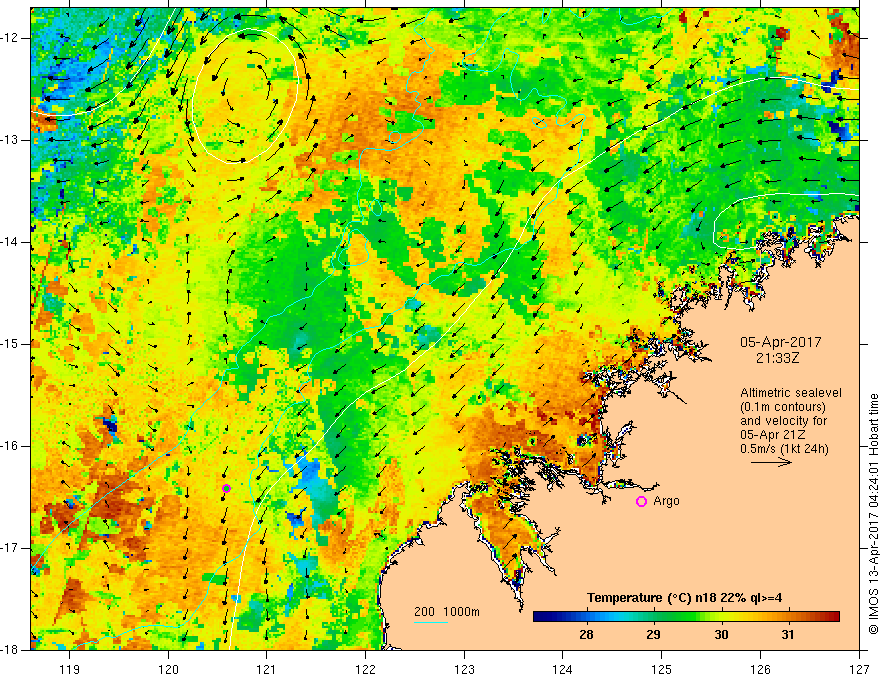Click the 'Argo' legend label
This screenshot has width=880, height=680.
click(666, 501)
